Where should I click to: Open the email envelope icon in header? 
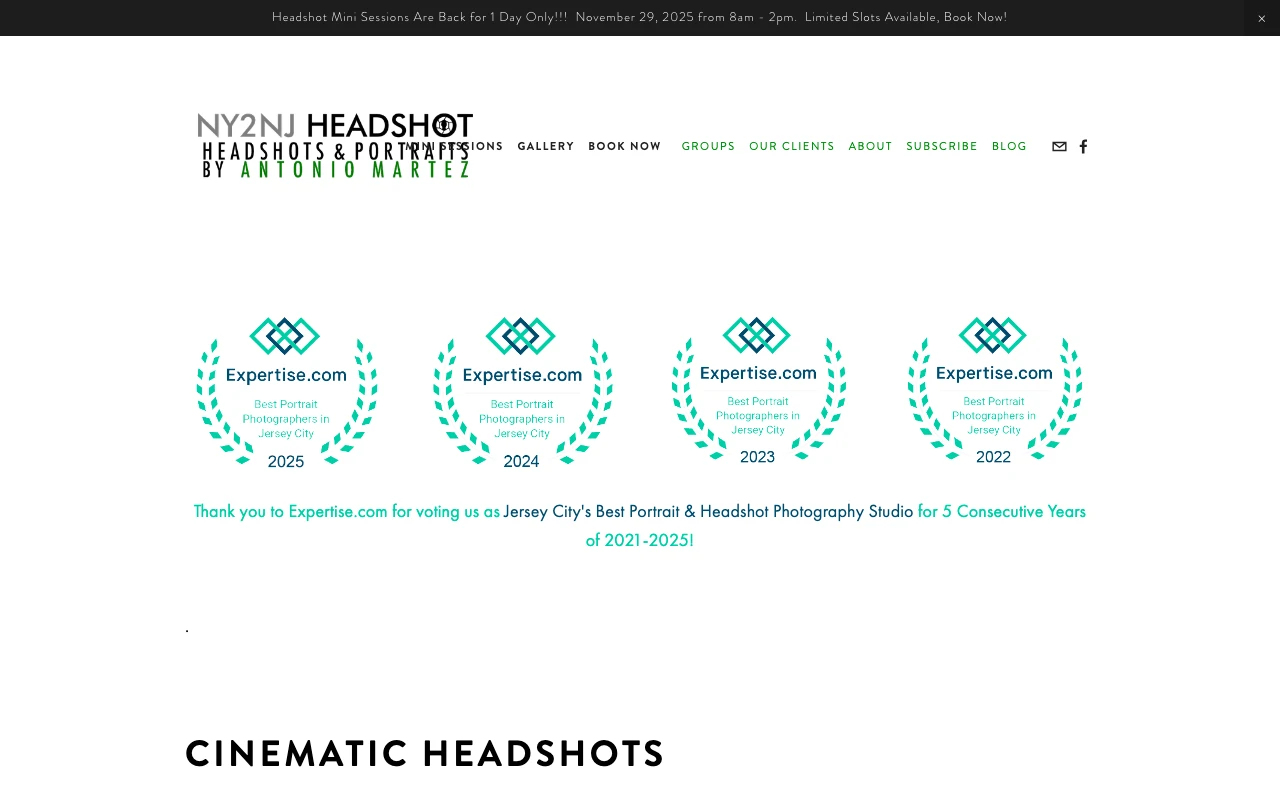click(x=1059, y=147)
